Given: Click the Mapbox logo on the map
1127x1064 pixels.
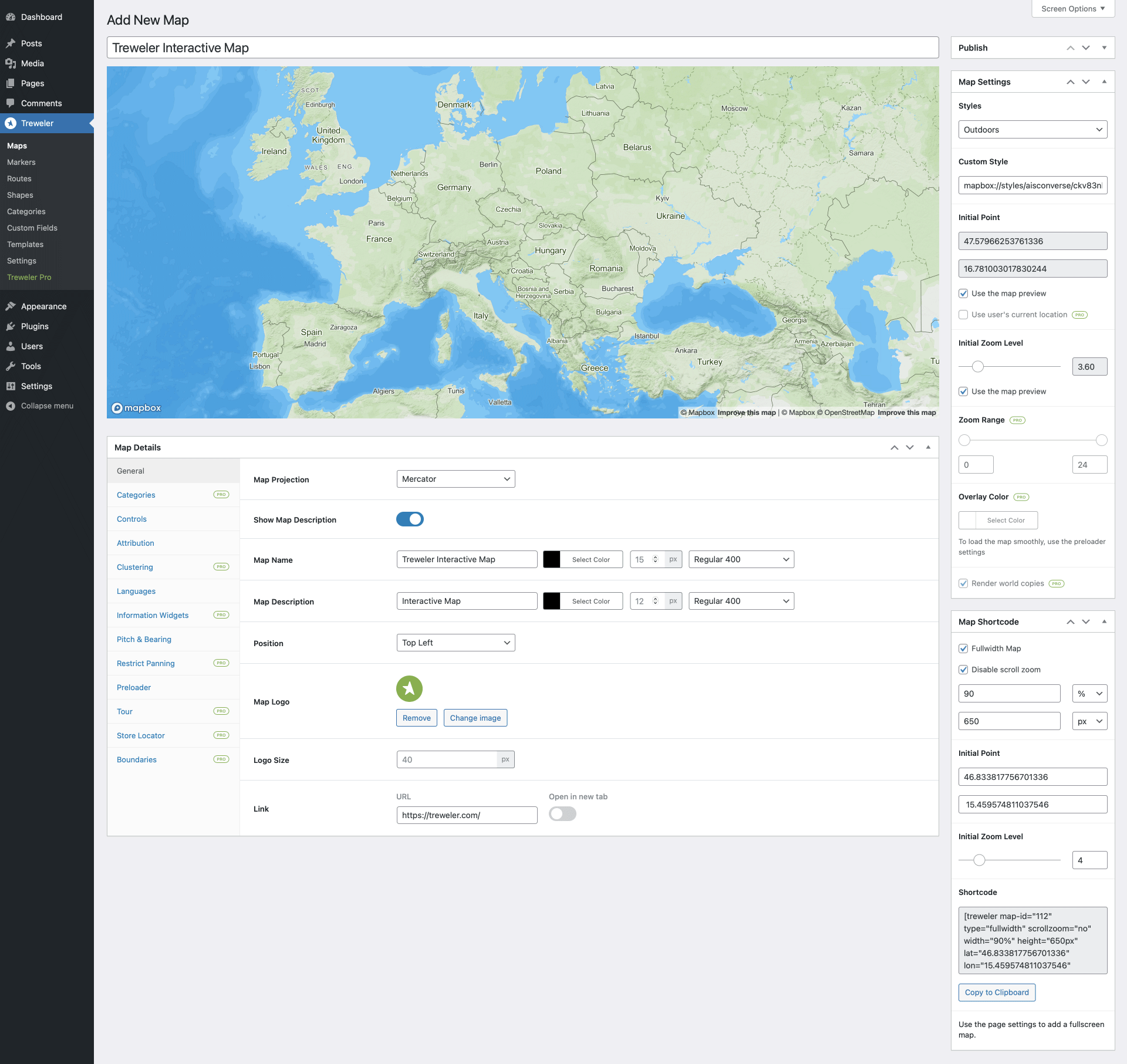Looking at the screenshot, I should pos(136,408).
